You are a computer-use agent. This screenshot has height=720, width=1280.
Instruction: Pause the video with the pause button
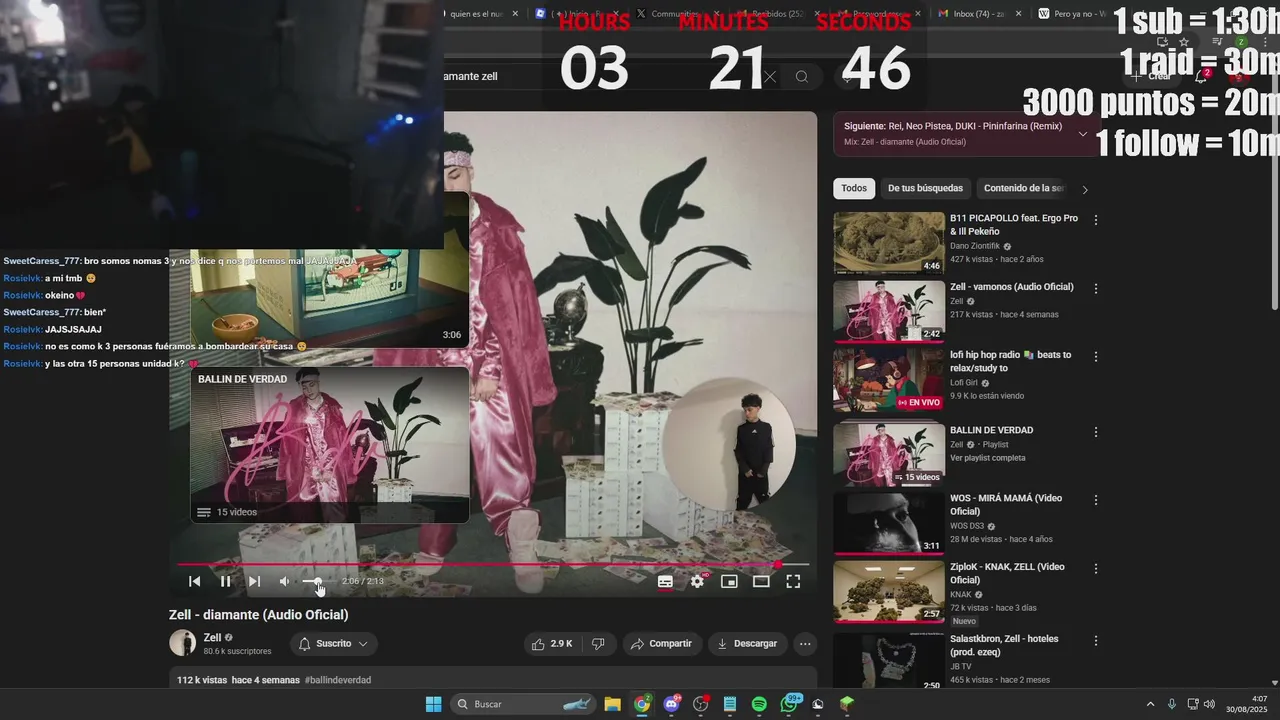click(225, 581)
